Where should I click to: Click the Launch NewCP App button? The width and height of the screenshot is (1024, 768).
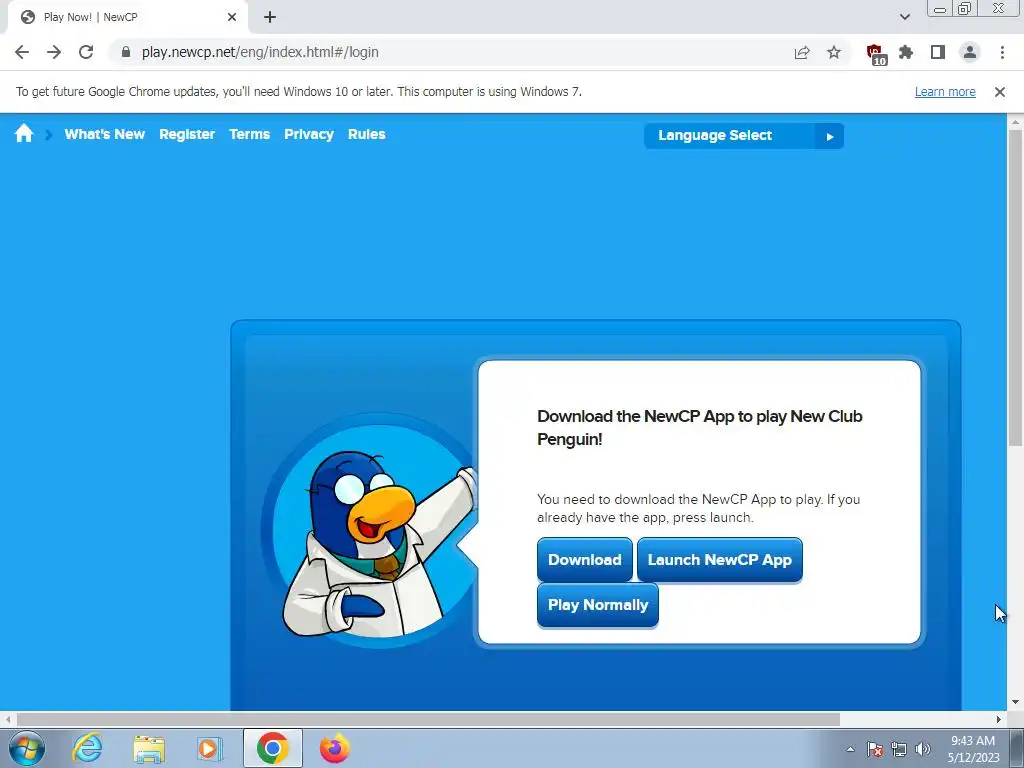720,560
